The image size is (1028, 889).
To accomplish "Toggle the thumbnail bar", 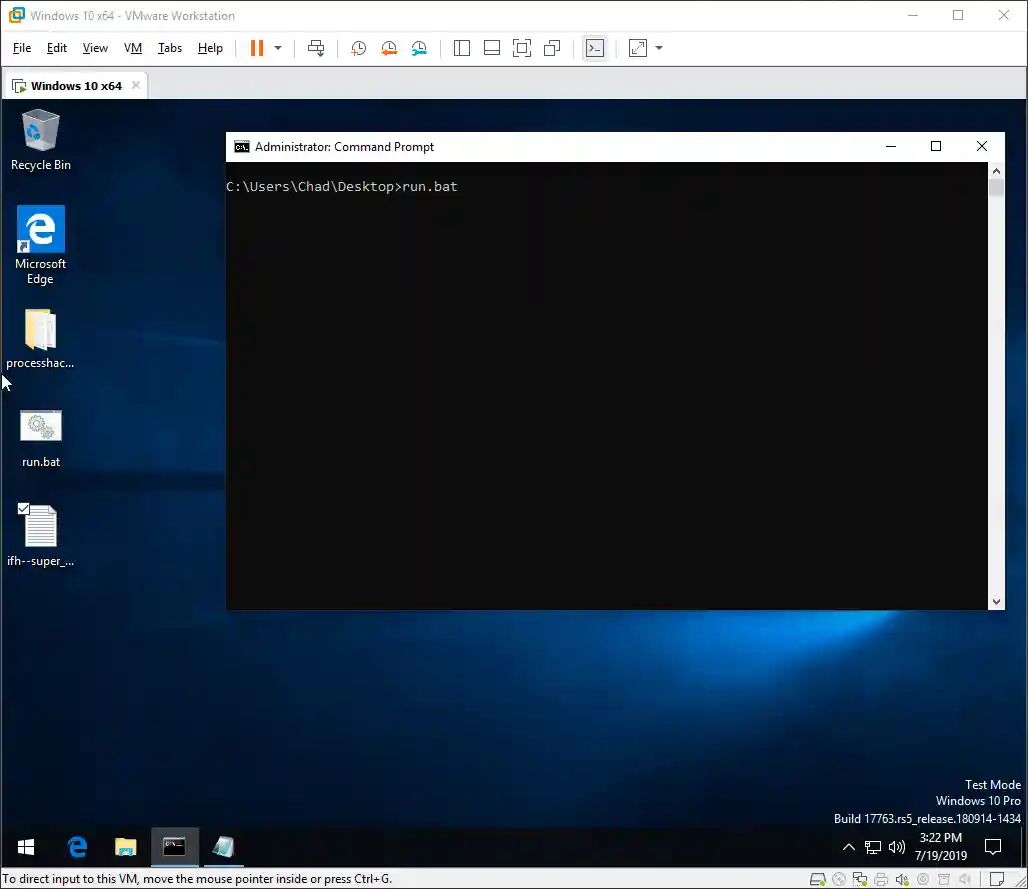I will click(x=491, y=47).
